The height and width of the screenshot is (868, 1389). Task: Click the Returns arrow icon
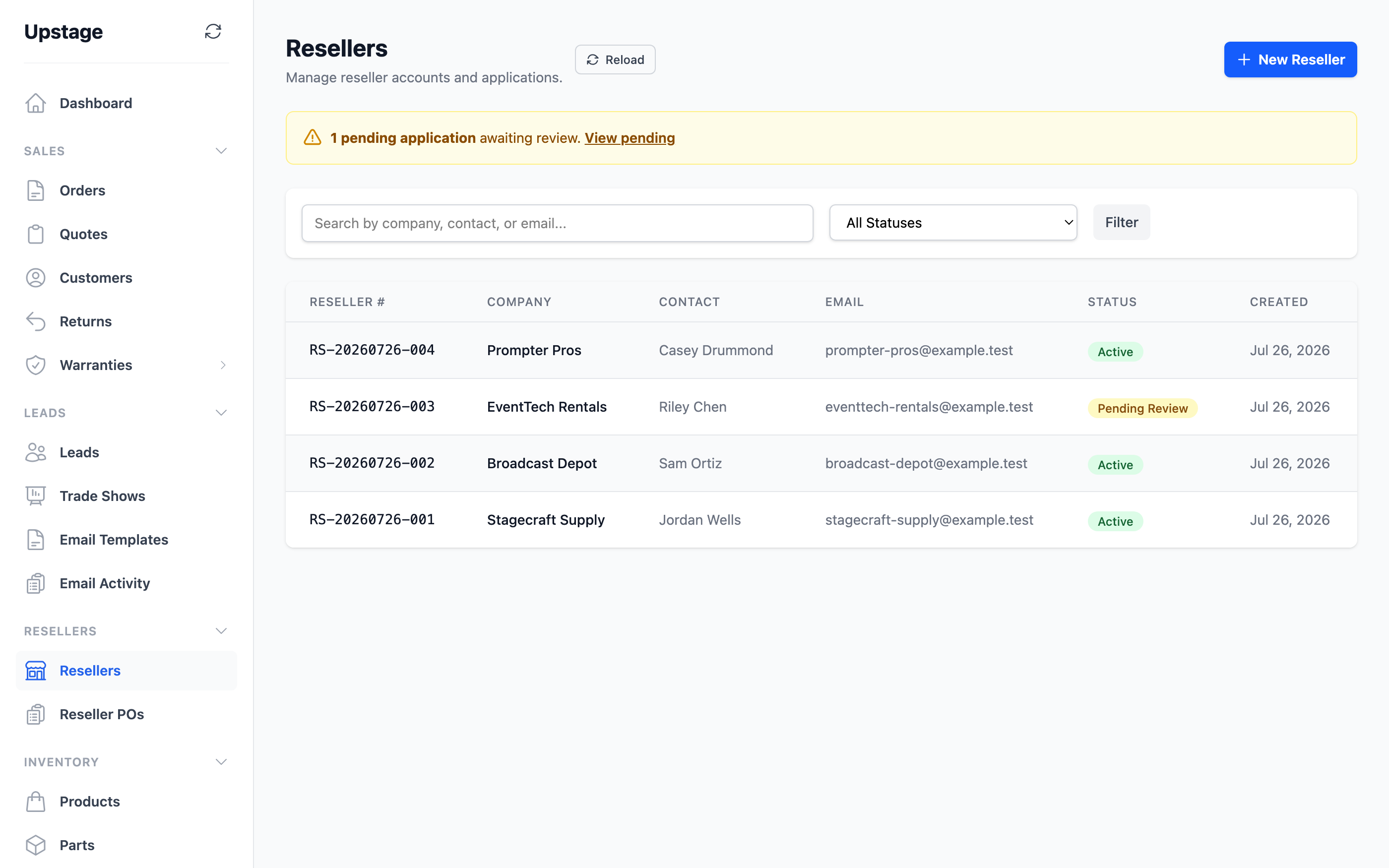pos(36,321)
